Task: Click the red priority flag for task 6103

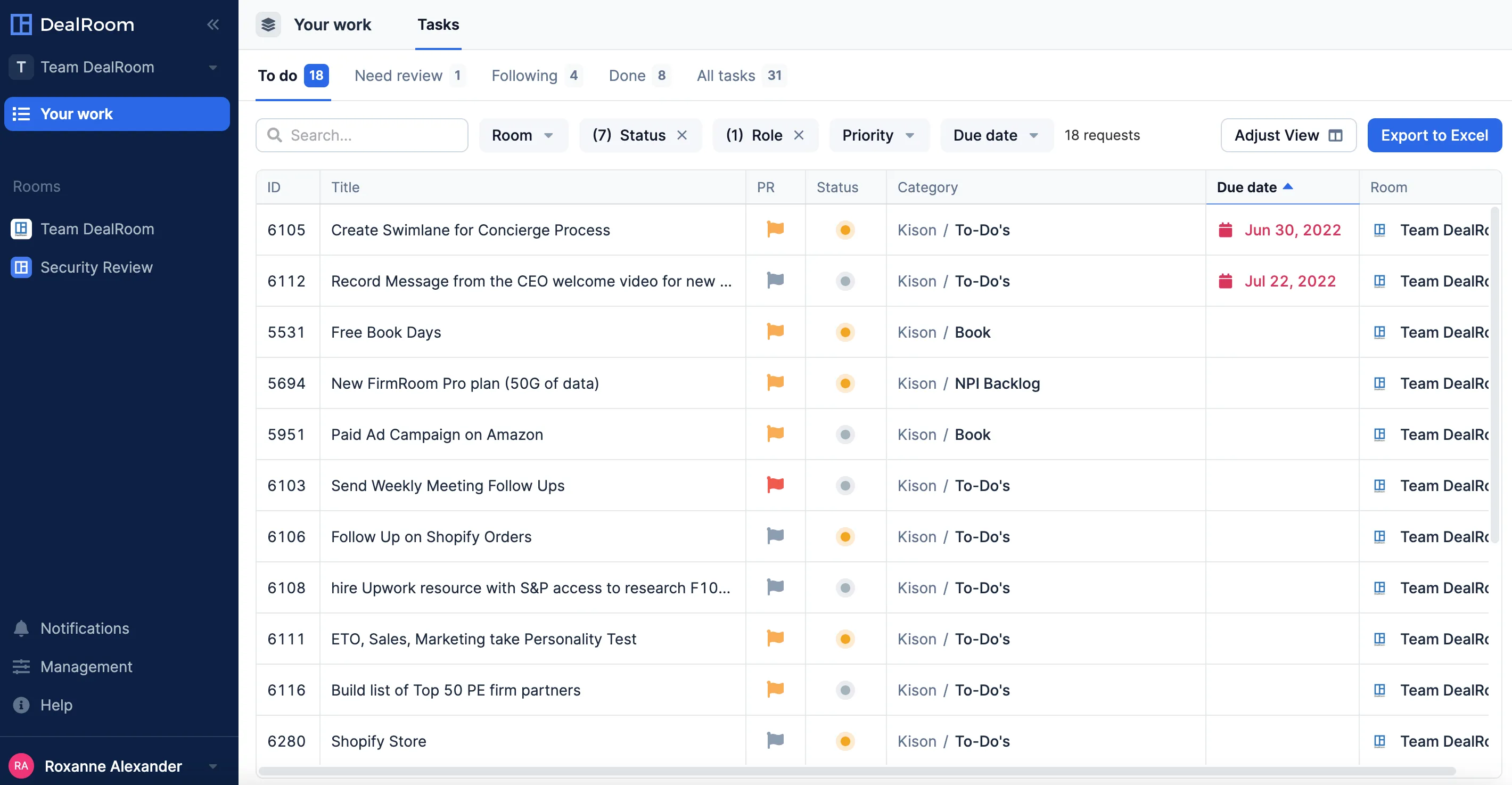Action: pos(775,485)
